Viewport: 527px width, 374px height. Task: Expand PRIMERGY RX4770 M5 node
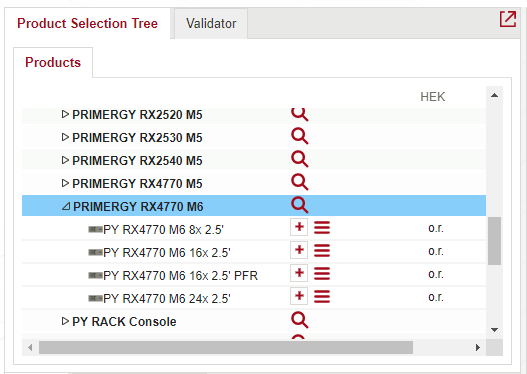66,183
